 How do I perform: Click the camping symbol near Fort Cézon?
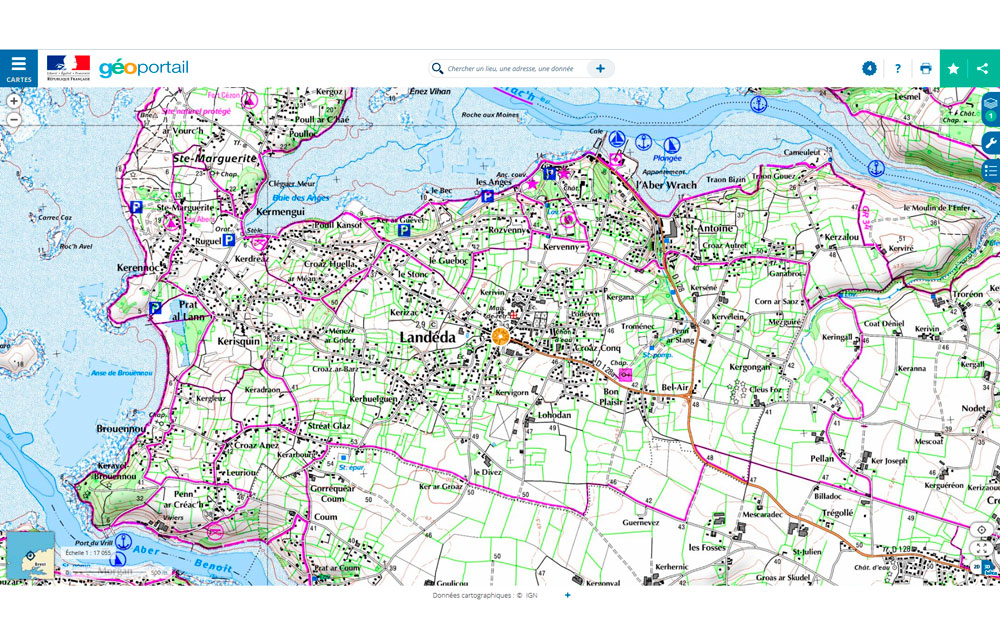tap(251, 100)
